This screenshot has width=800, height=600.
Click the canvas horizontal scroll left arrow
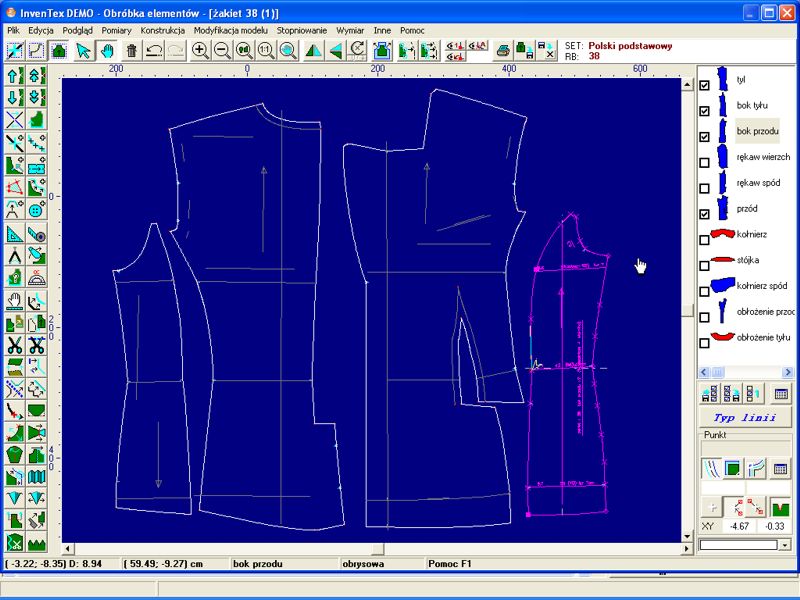tap(68, 549)
